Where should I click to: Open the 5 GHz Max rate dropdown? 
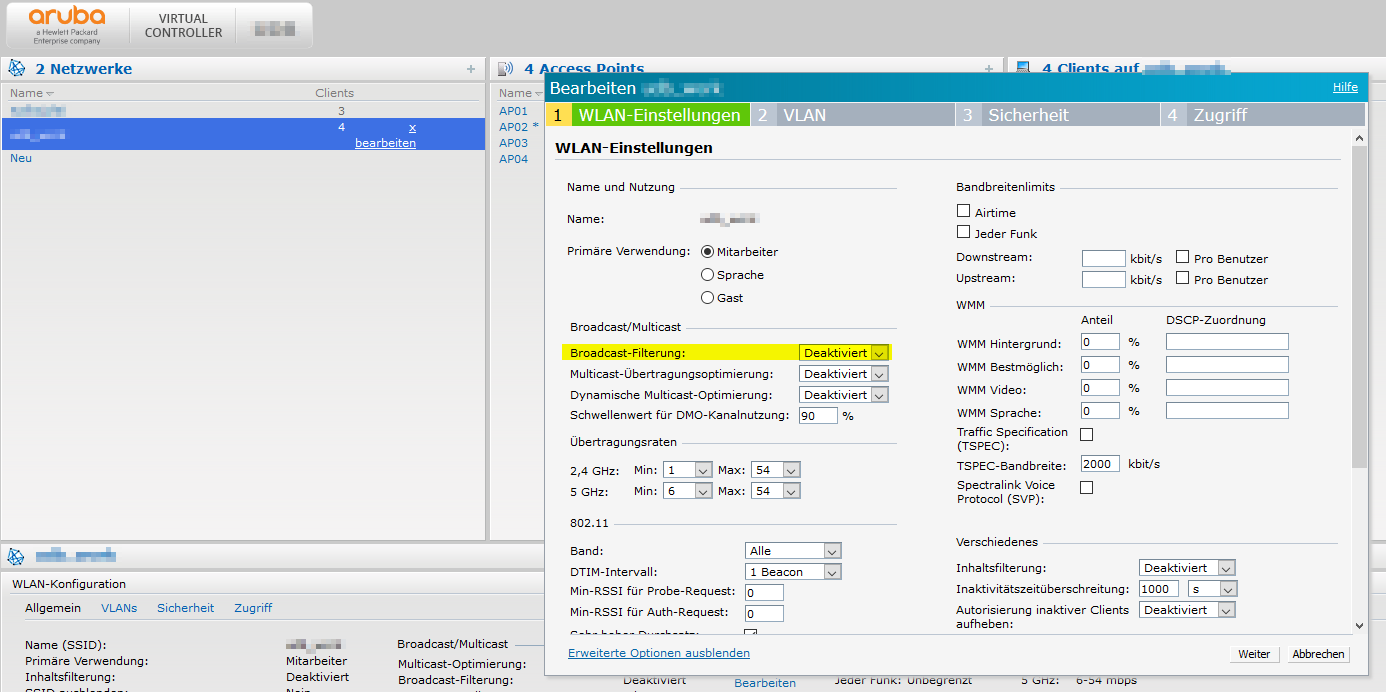click(x=777, y=491)
